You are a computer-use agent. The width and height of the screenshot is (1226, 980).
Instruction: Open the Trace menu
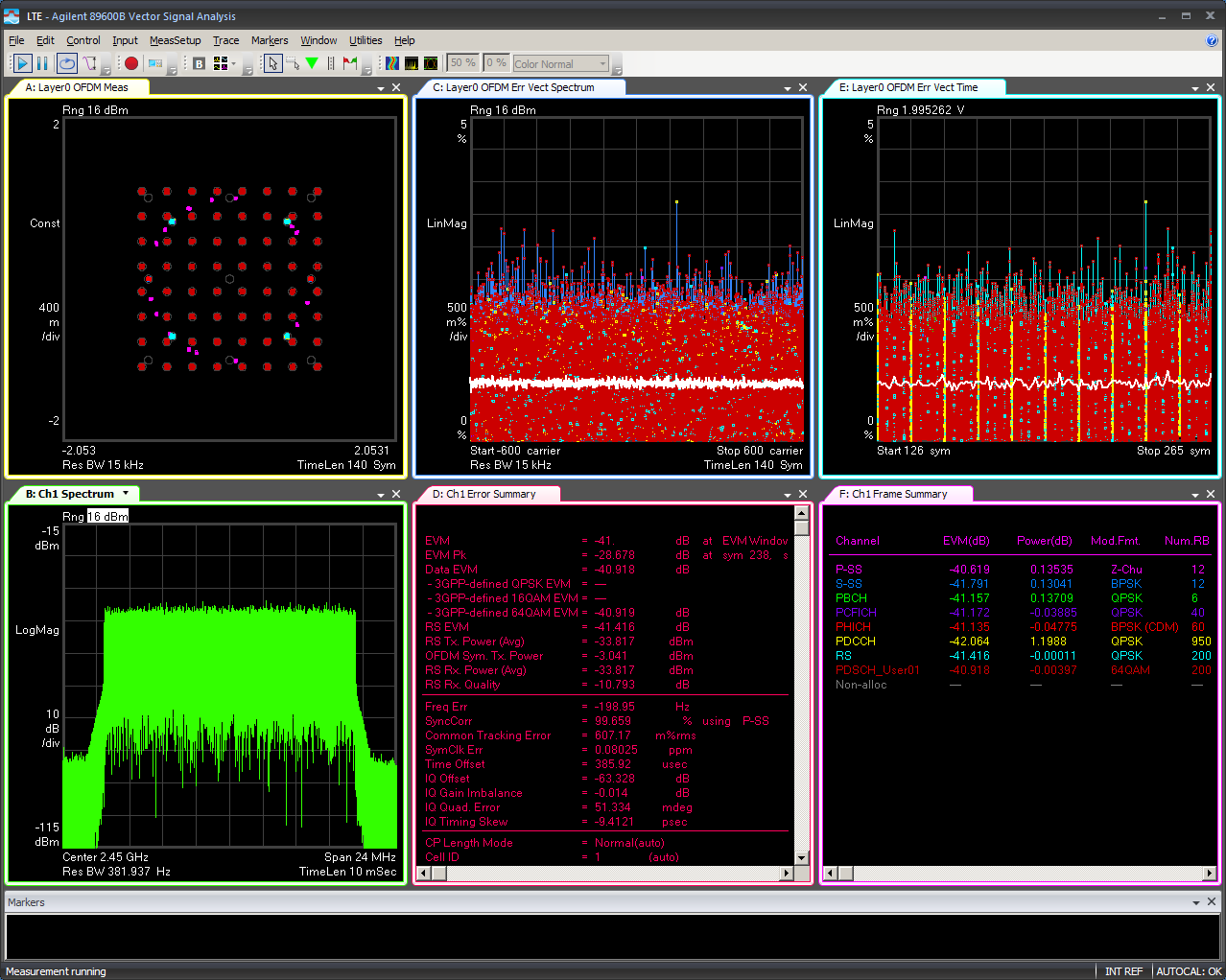[x=225, y=40]
